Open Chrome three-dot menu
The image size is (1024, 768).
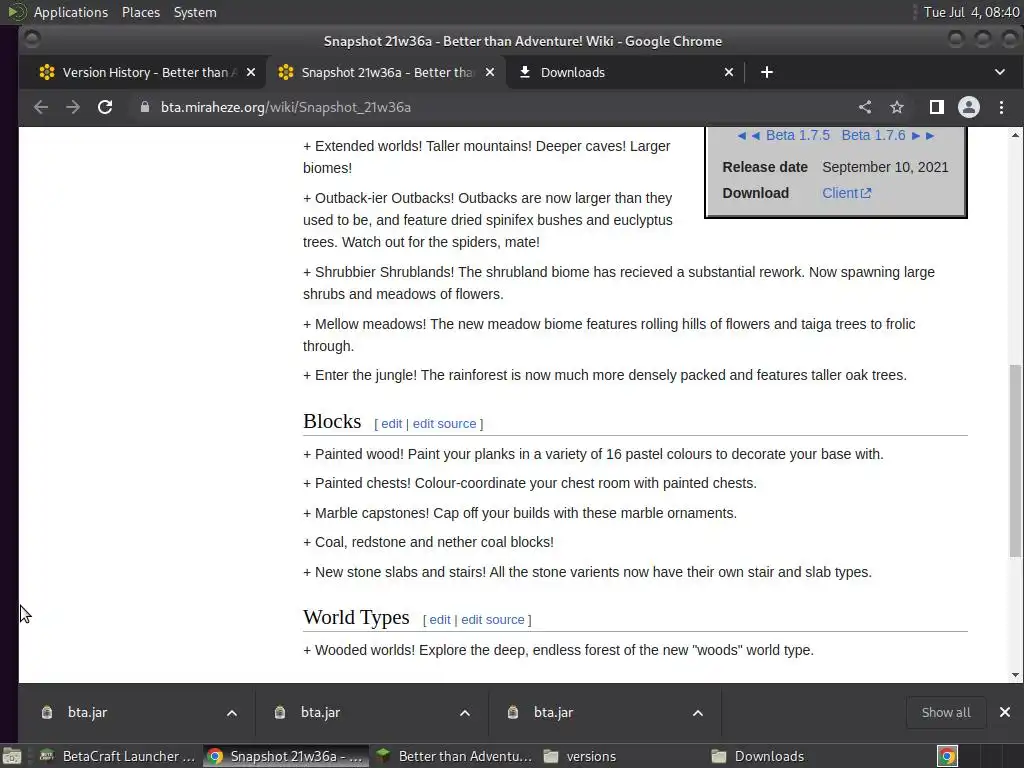click(x=1001, y=107)
